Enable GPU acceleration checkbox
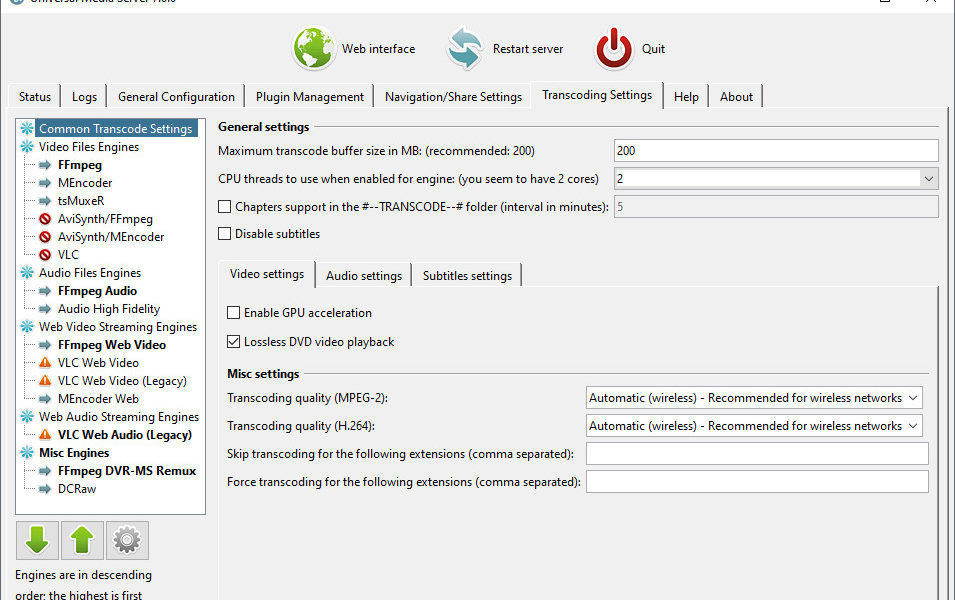This screenshot has width=955, height=600. [x=234, y=313]
